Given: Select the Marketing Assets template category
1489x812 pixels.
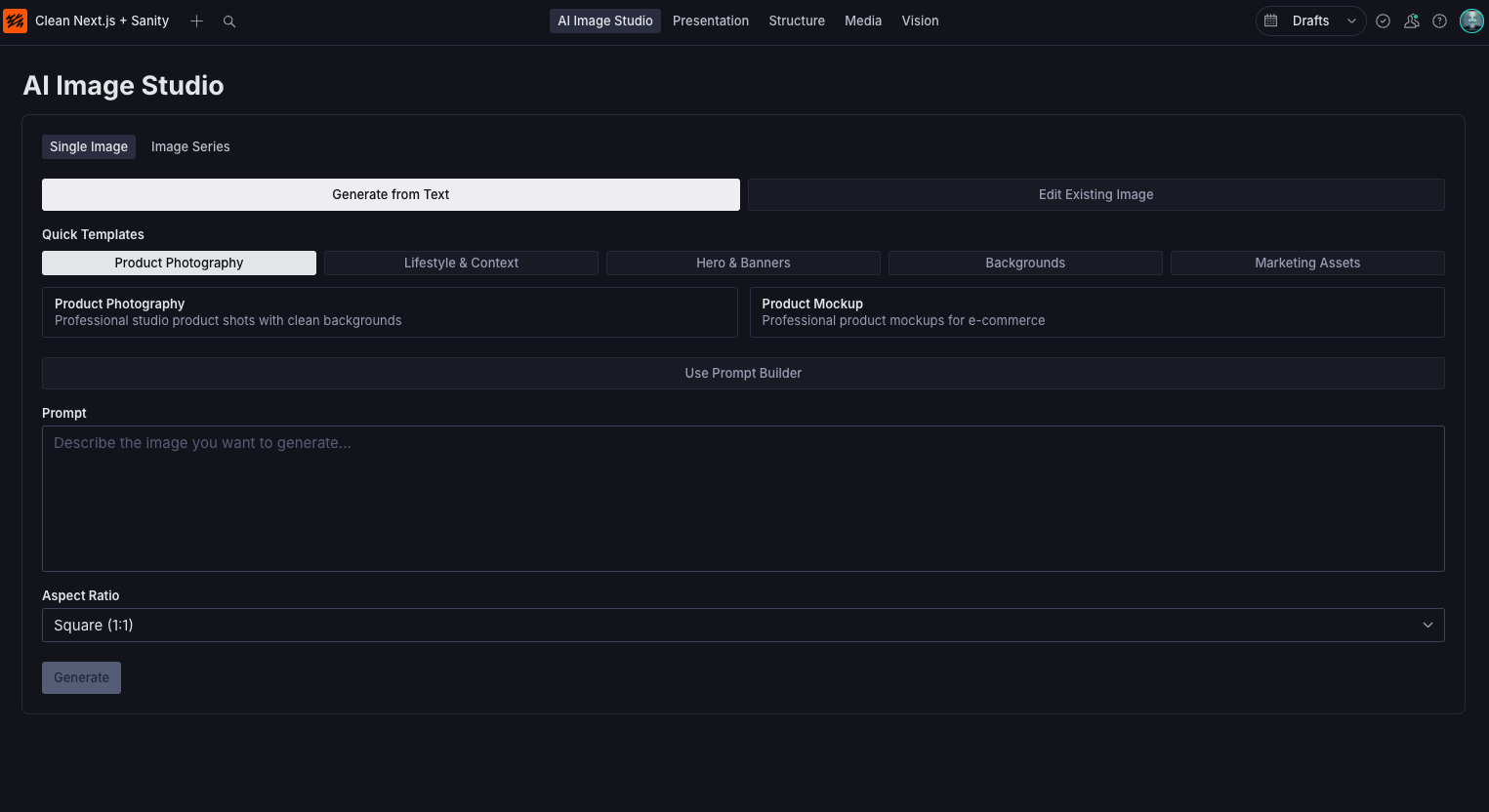Looking at the screenshot, I should point(1307,263).
